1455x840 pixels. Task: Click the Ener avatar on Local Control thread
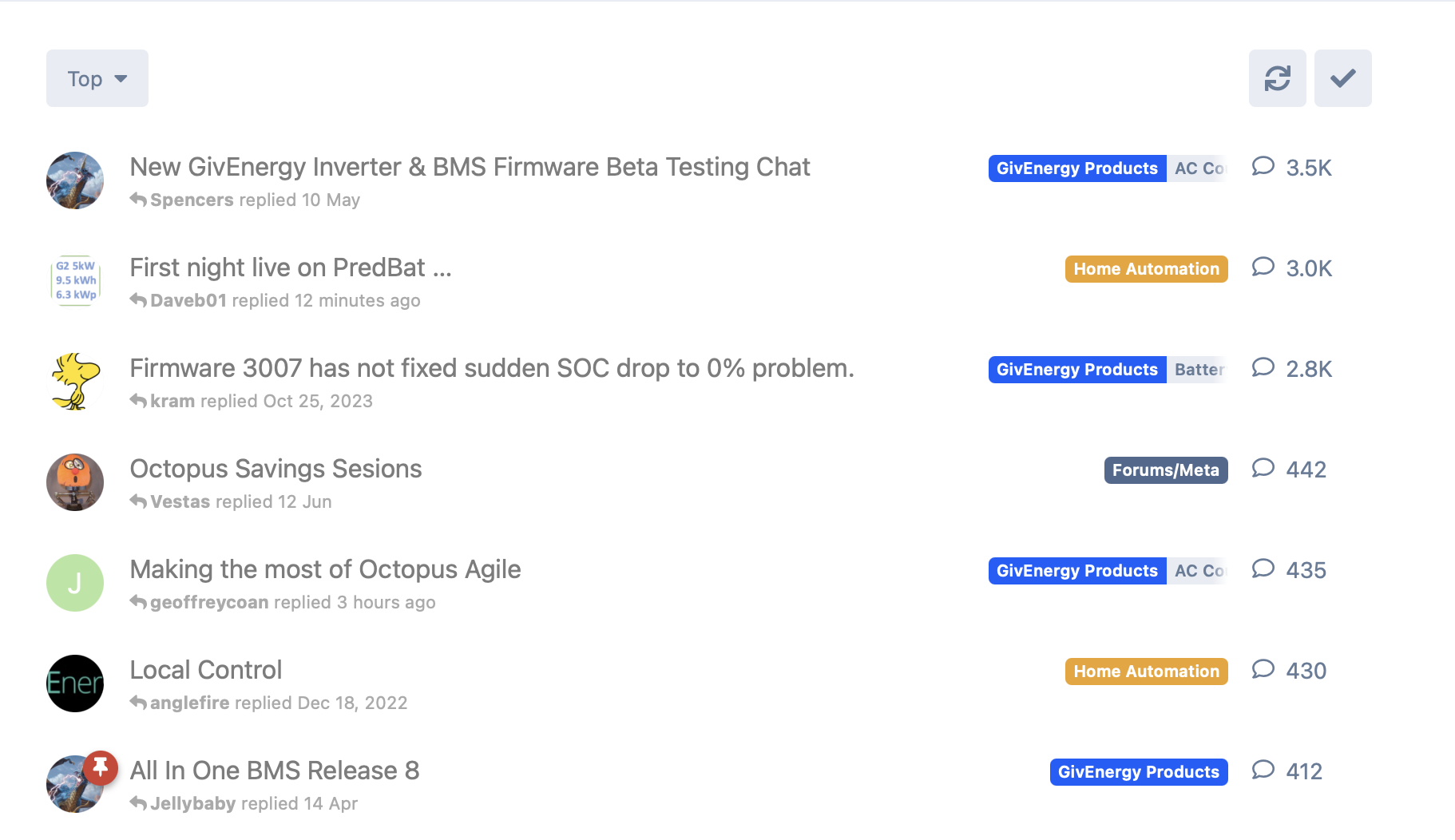[x=75, y=683]
